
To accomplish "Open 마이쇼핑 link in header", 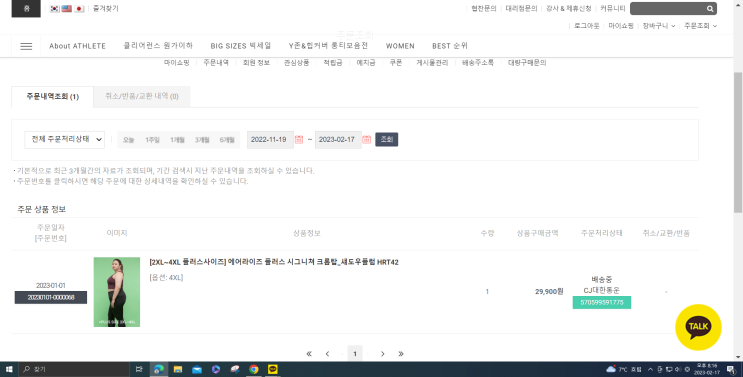I will click(621, 26).
